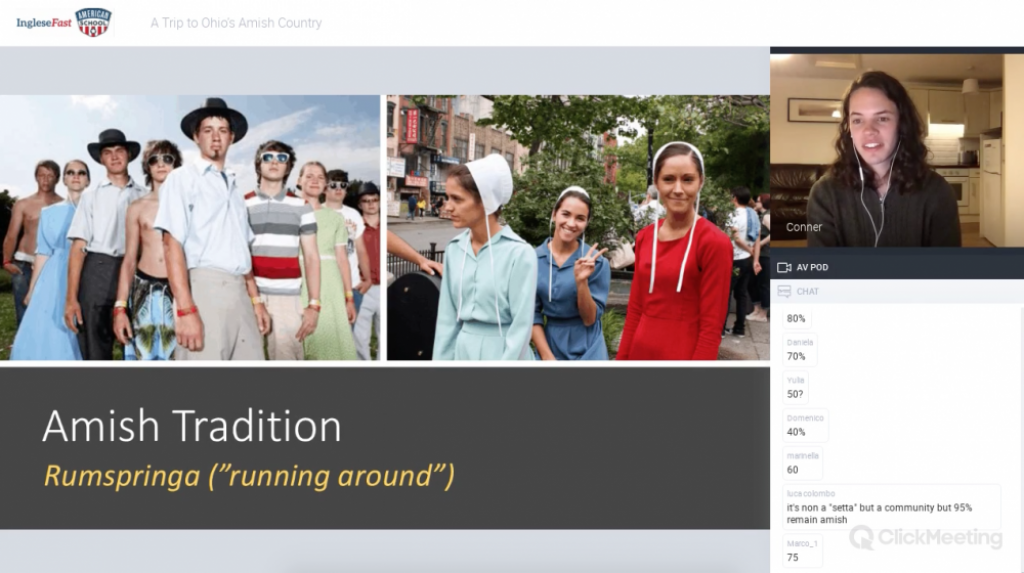This screenshot has width=1024, height=573.
Task: Click Marco_1's '75' chat message
Action: tap(793, 557)
